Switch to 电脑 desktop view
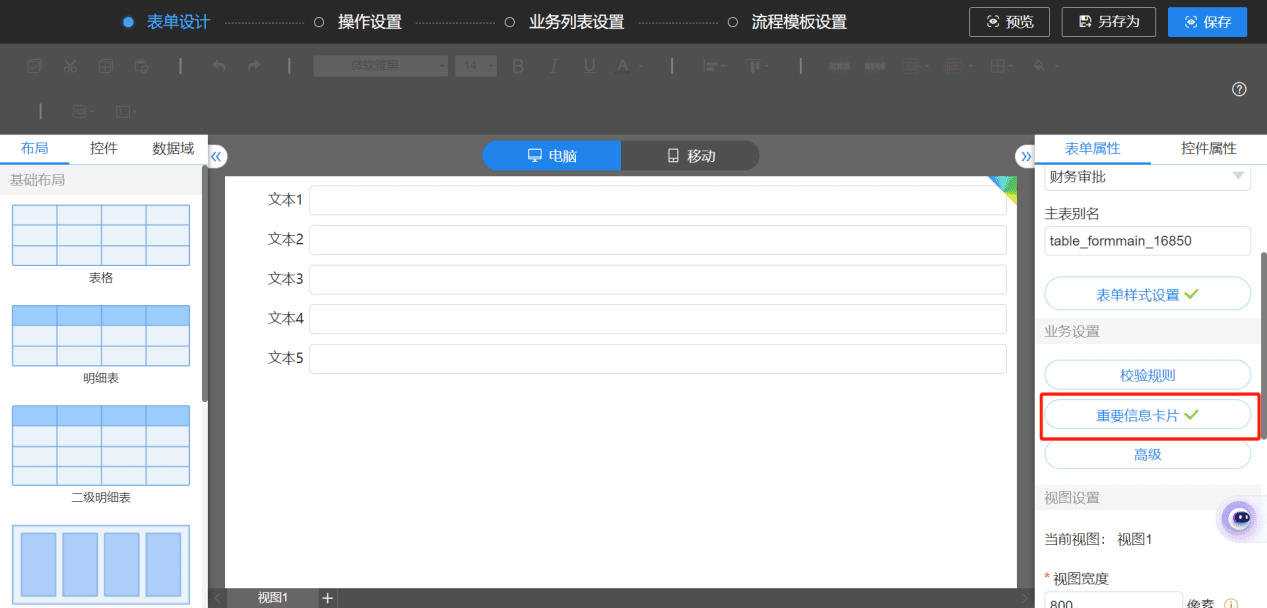1267x608 pixels. tap(552, 156)
